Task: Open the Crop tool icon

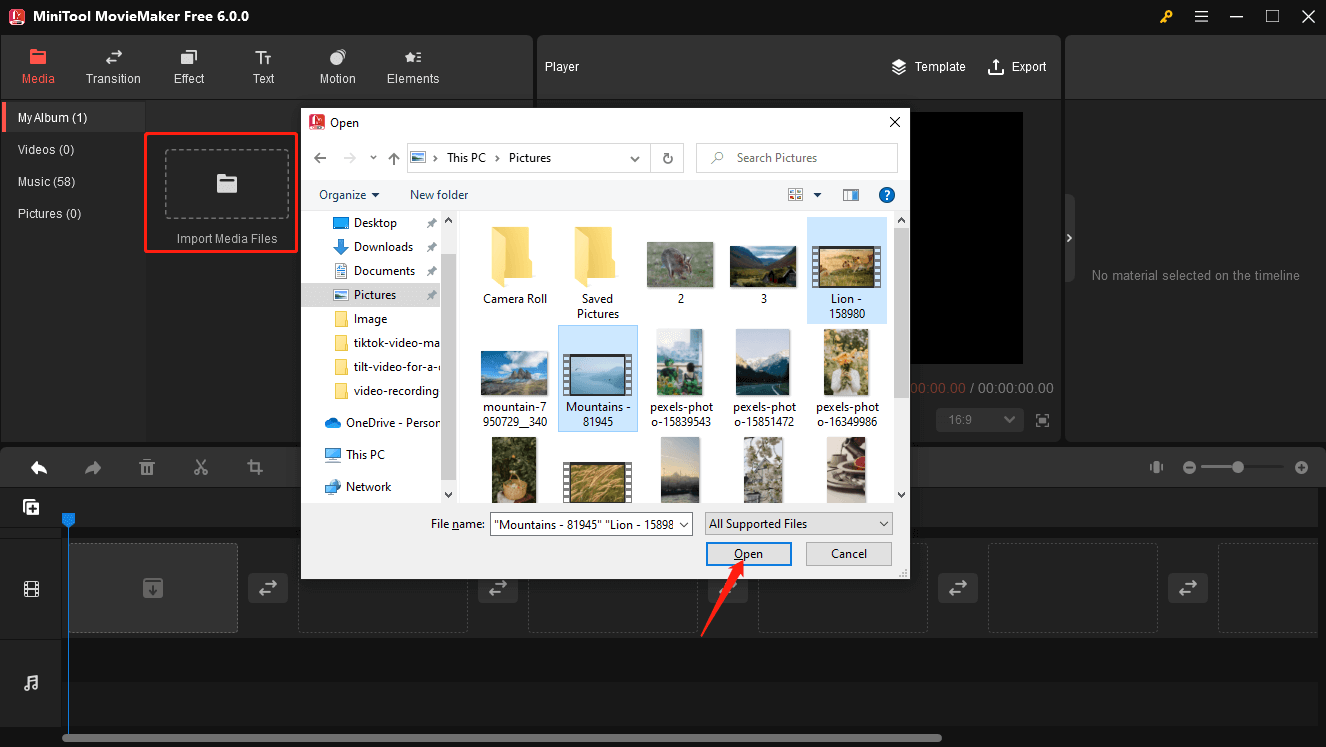Action: (x=254, y=466)
